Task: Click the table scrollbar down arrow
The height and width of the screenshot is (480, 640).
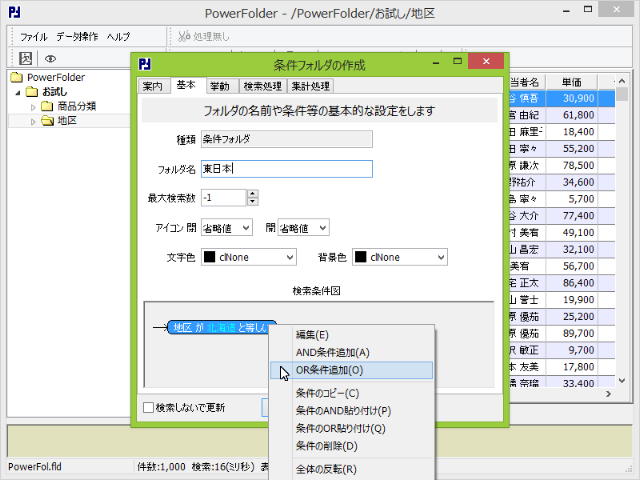Action: click(622, 380)
